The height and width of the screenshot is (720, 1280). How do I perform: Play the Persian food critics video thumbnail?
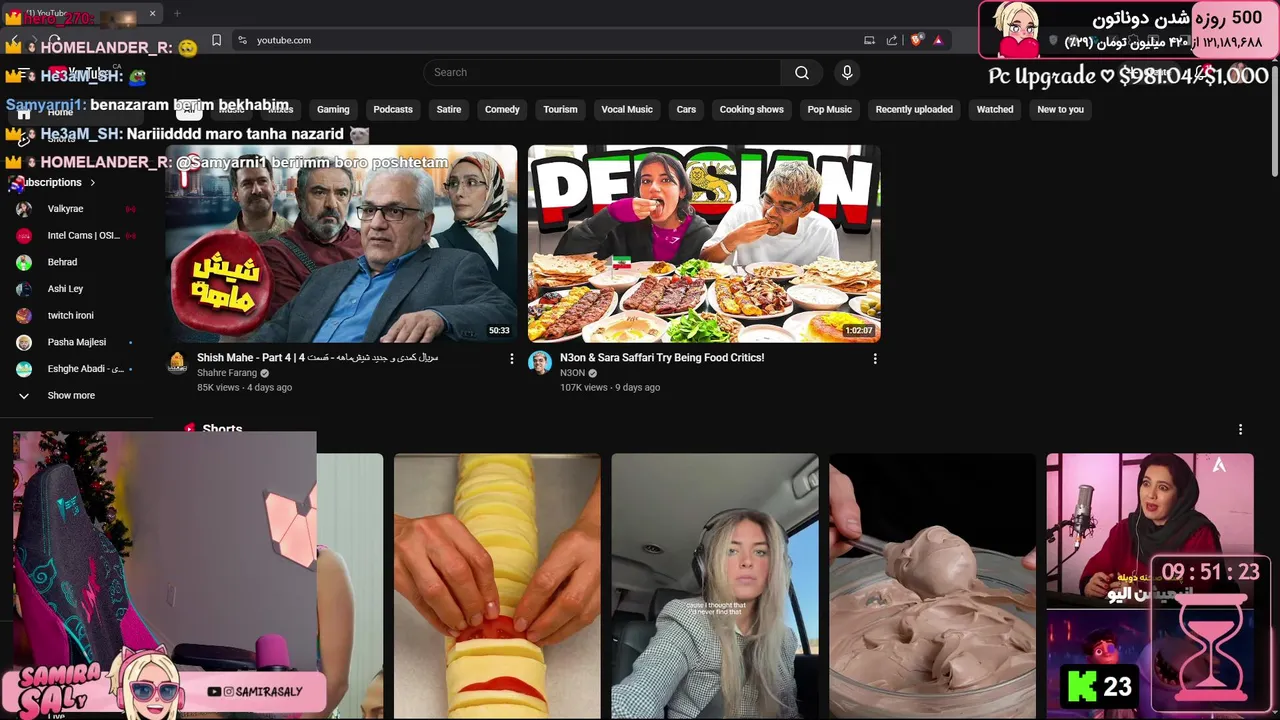click(704, 244)
